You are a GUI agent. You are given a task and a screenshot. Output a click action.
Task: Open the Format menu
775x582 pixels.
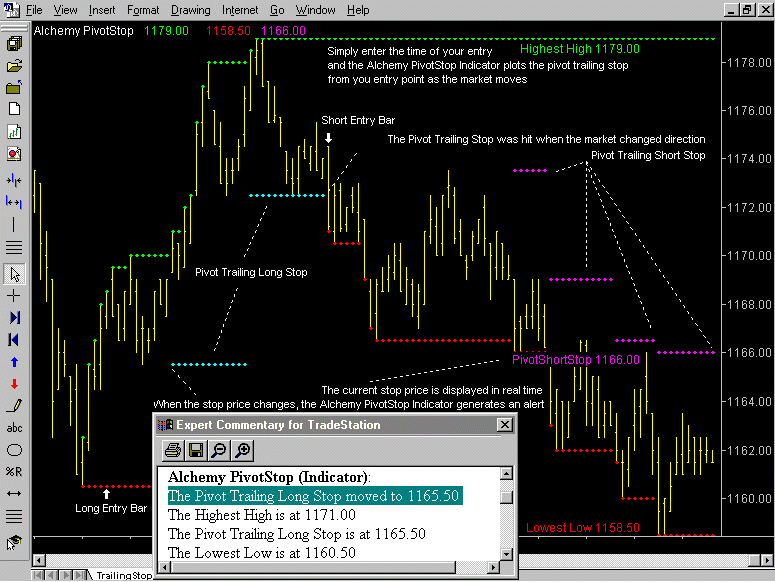[143, 10]
